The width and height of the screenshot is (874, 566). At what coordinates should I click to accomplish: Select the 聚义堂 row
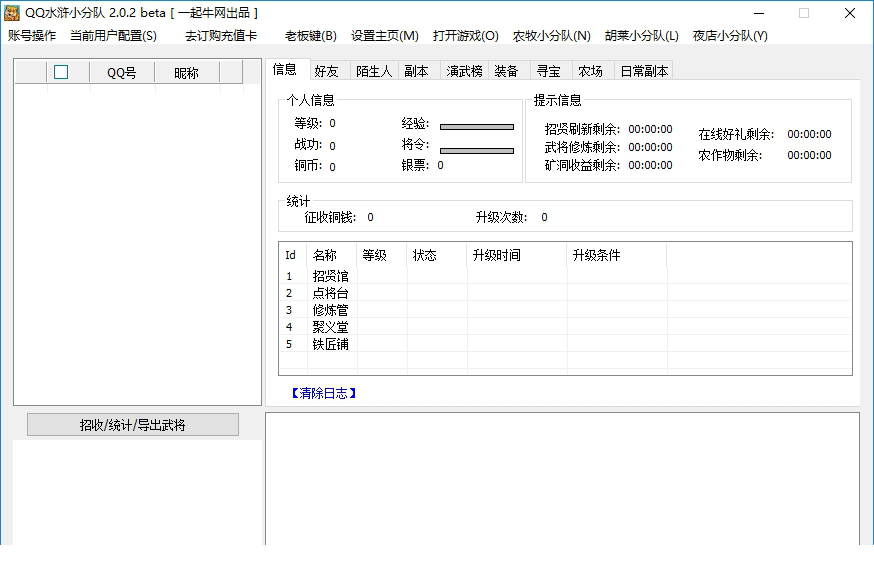[565, 327]
